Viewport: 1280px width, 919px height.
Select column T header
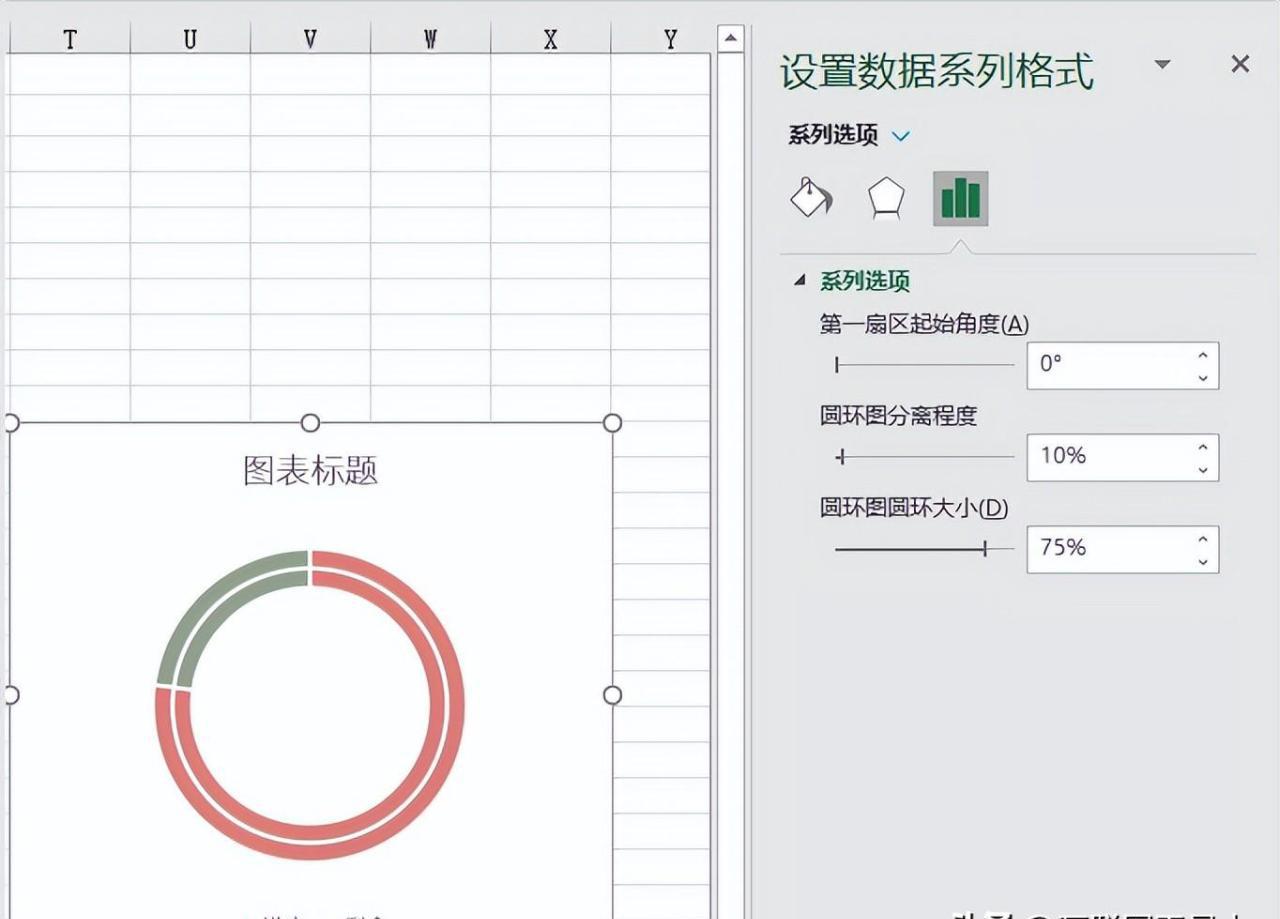(x=69, y=39)
